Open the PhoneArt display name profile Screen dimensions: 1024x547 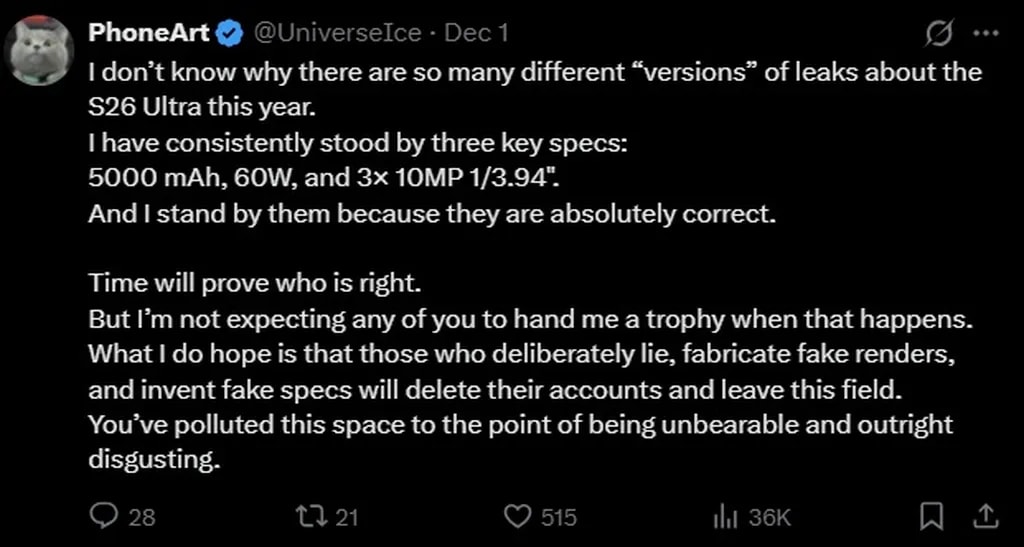(150, 33)
